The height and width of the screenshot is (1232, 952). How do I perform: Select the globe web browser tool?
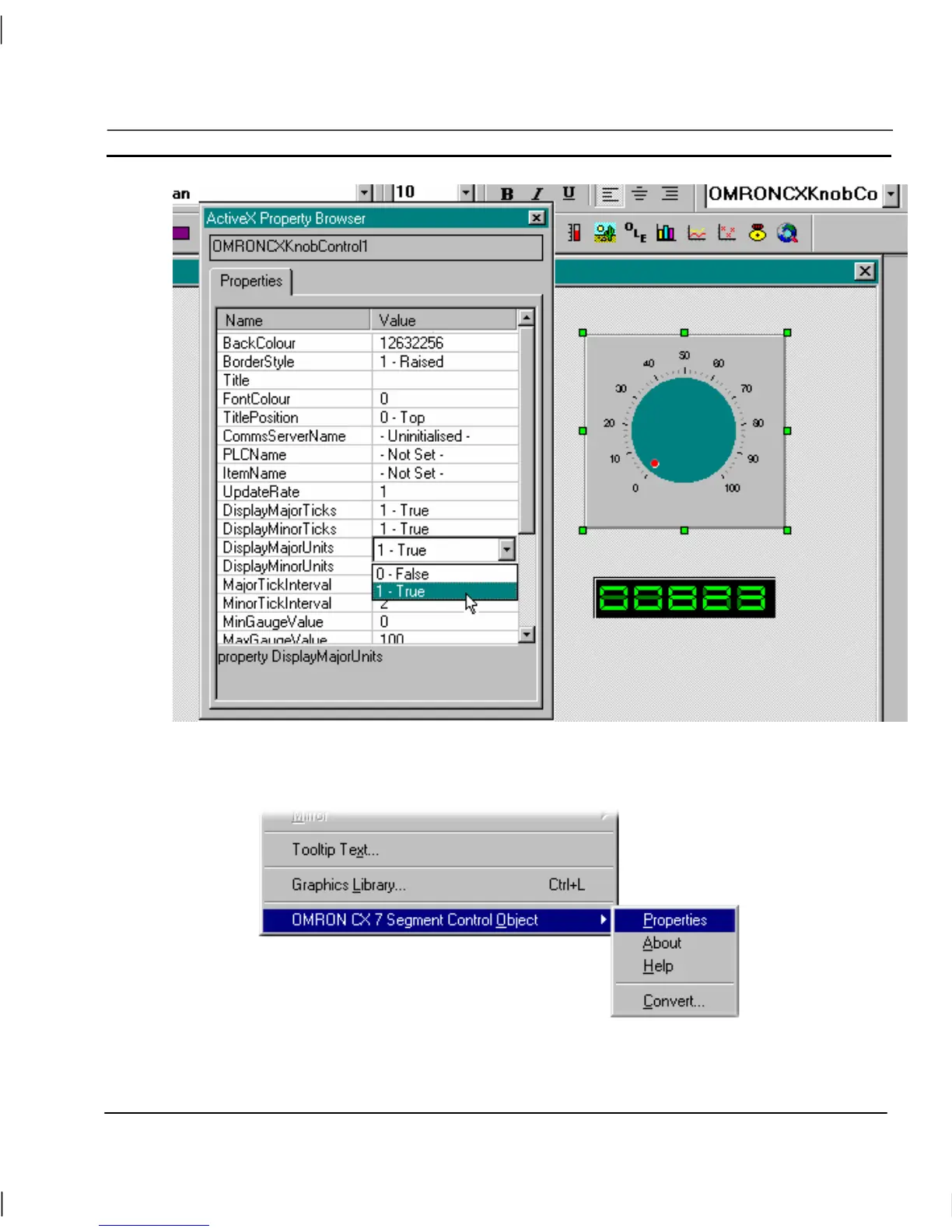pos(787,233)
